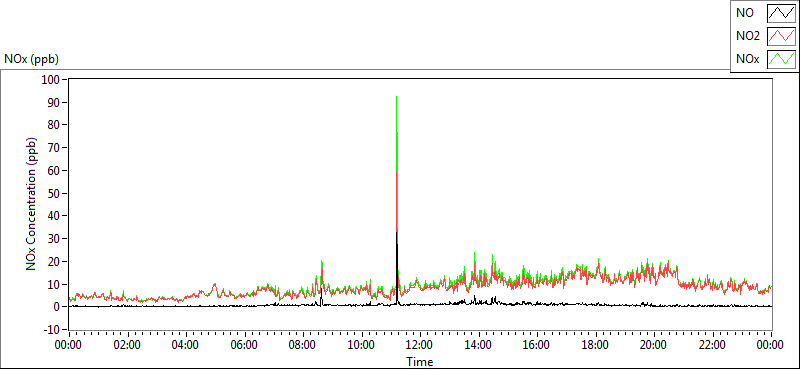This screenshot has height=369, width=800.
Task: Click the 90 value on the y-axis
Action: click(x=55, y=102)
